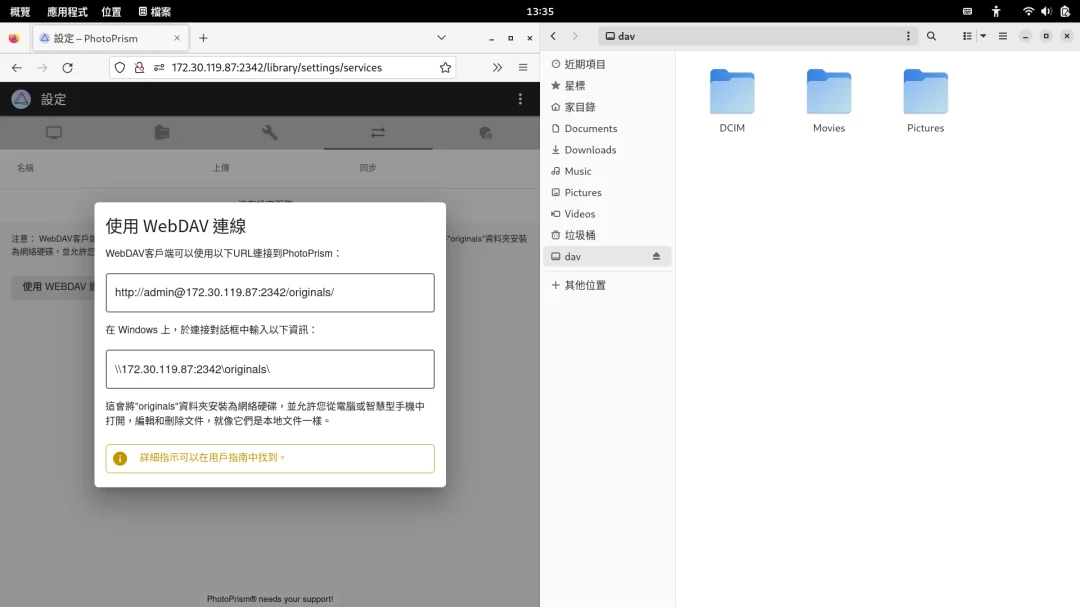Open the Movies folder

pos(828,93)
